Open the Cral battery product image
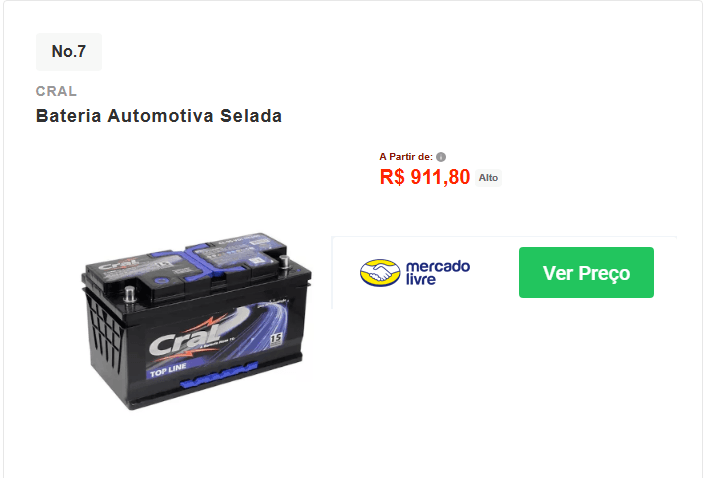The image size is (704, 478). (x=196, y=320)
